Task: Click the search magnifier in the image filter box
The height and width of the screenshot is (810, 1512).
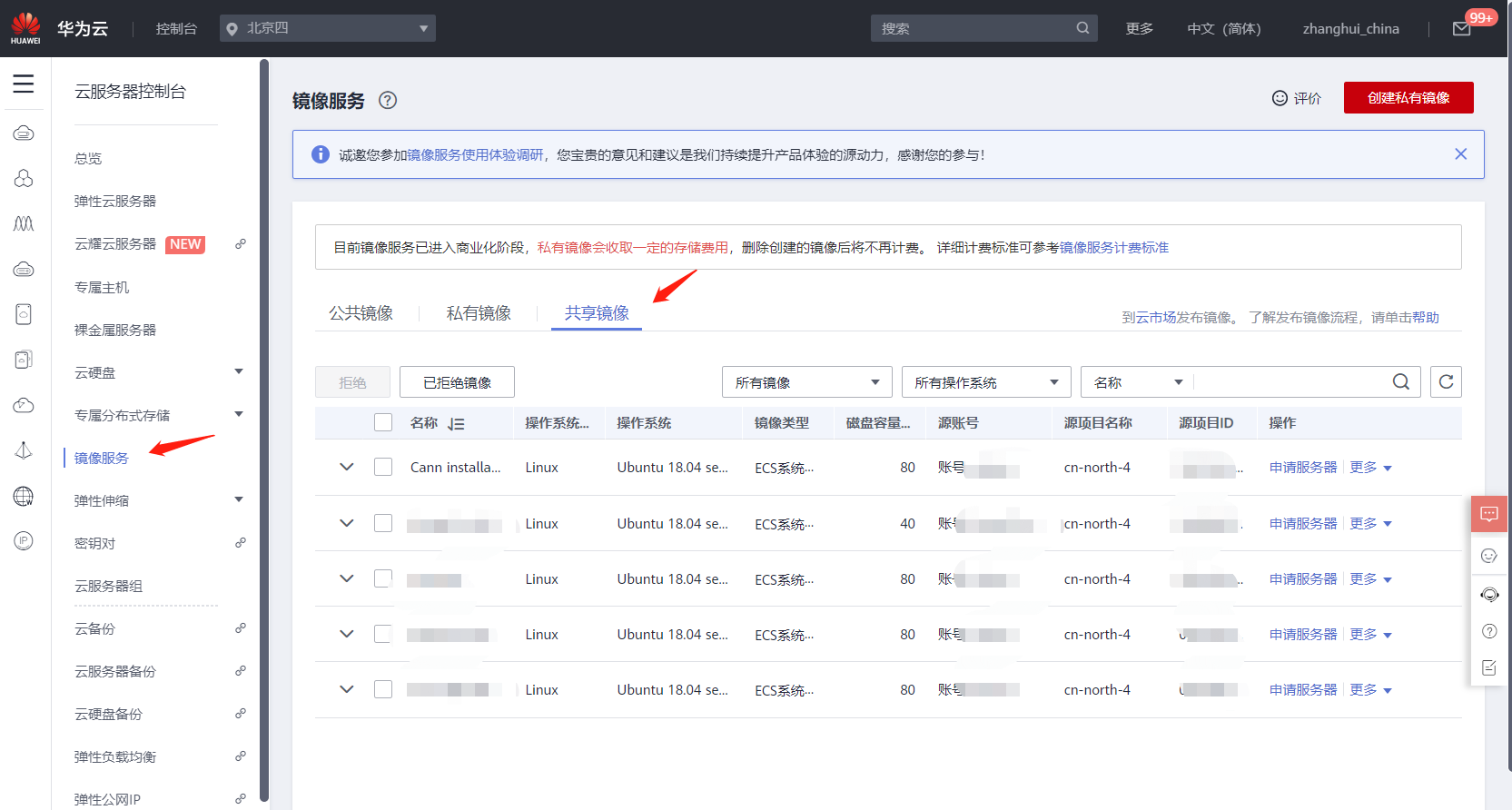Action: pos(1401,382)
